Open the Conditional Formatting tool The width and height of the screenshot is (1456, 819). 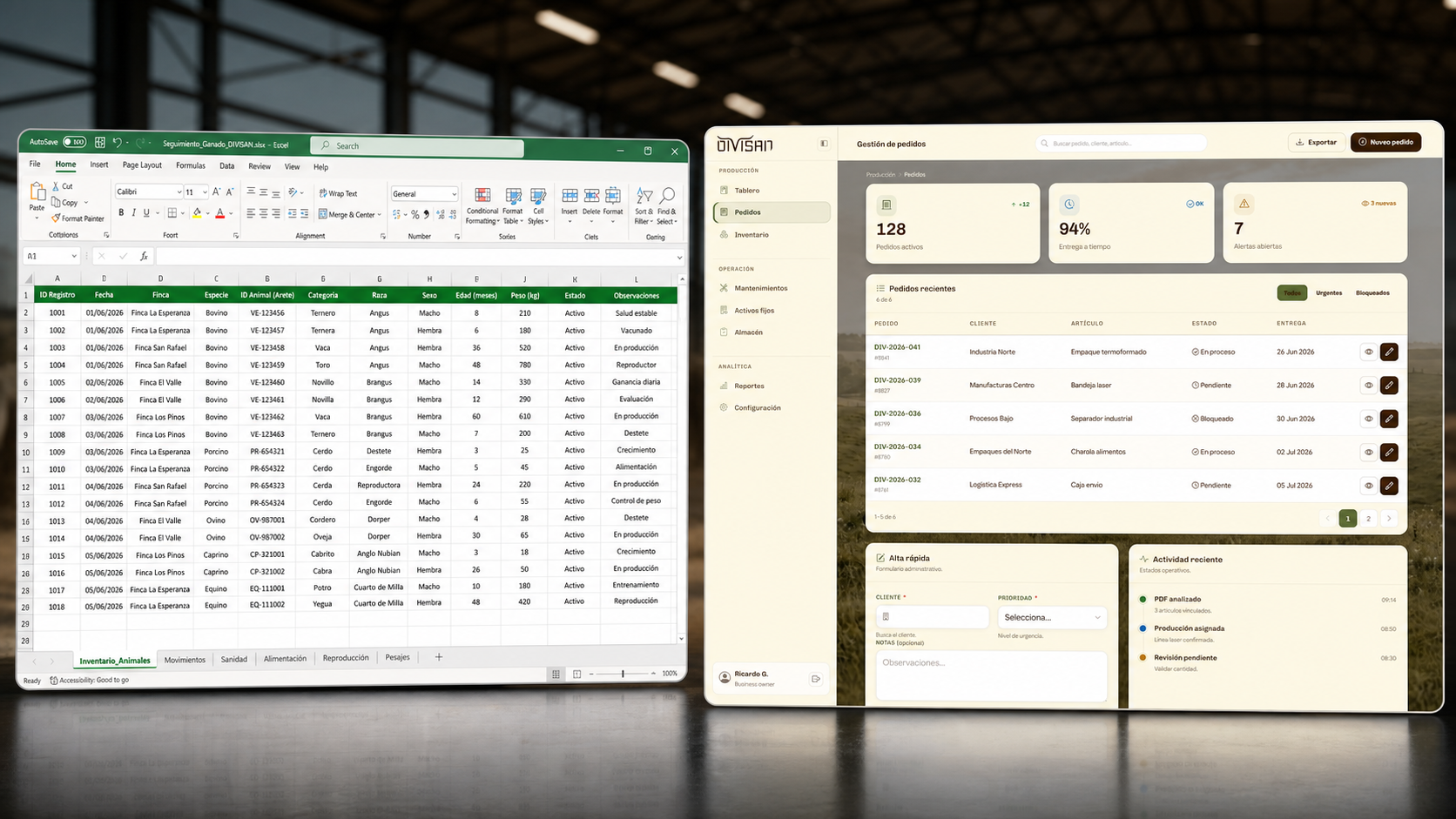[482, 206]
